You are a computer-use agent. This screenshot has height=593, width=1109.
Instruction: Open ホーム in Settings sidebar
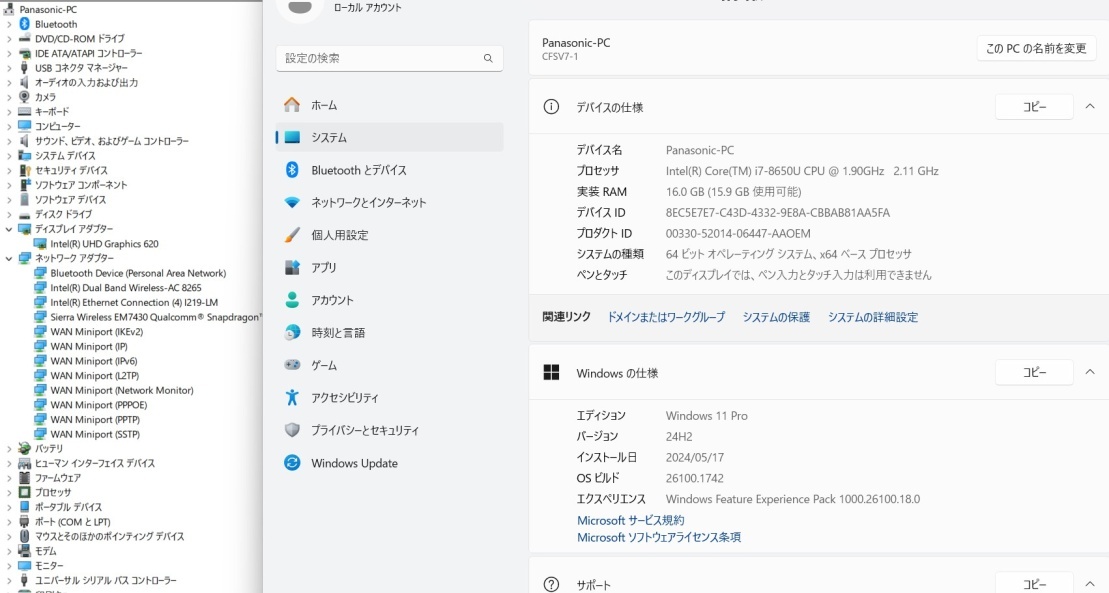tap(390, 105)
